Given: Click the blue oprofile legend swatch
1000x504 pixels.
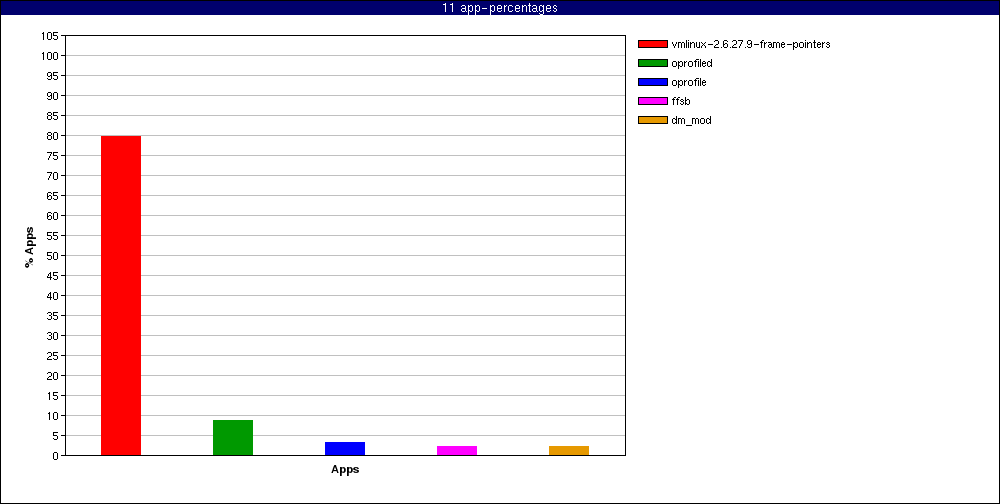Looking at the screenshot, I should (652, 82).
